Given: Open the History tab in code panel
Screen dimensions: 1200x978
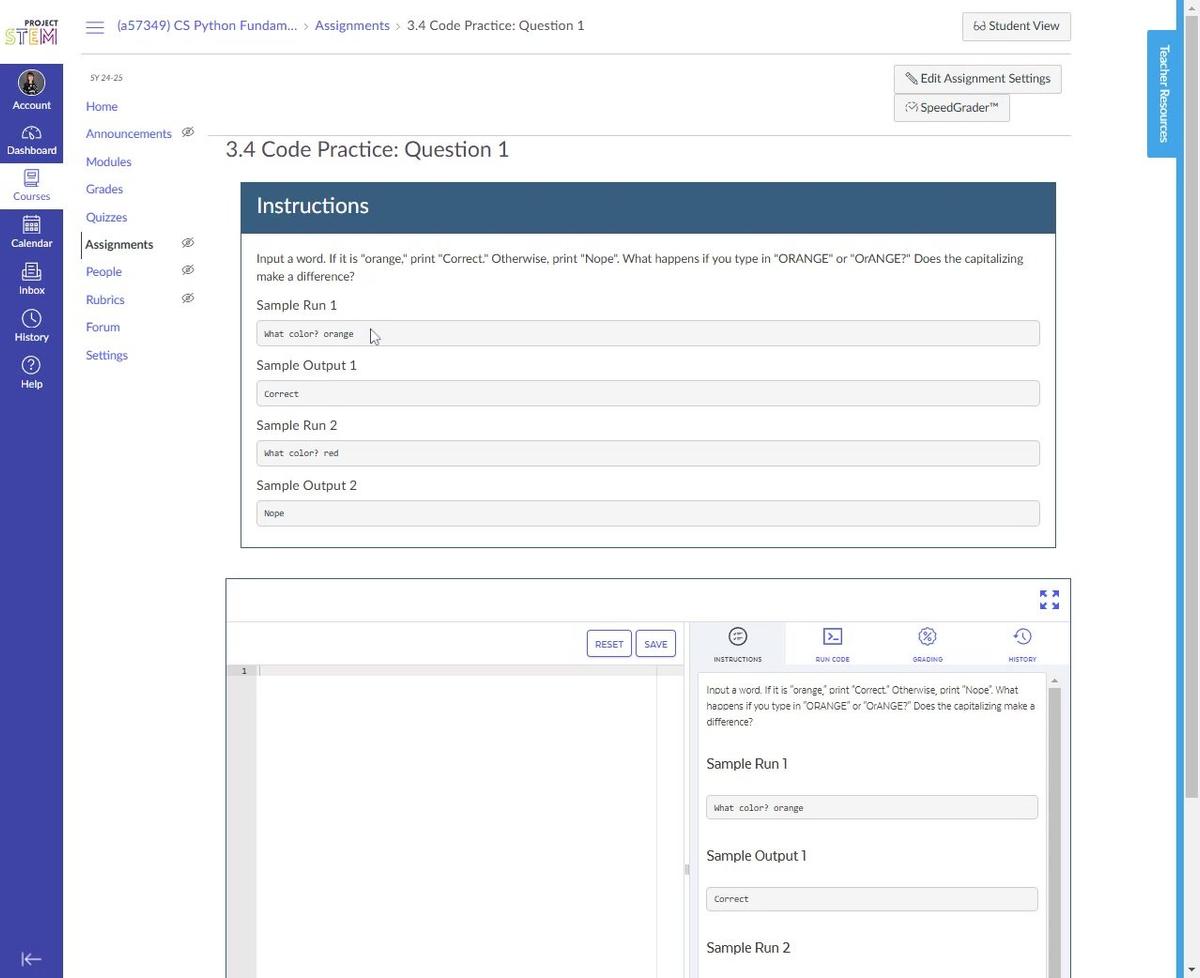Looking at the screenshot, I should click(1022, 644).
